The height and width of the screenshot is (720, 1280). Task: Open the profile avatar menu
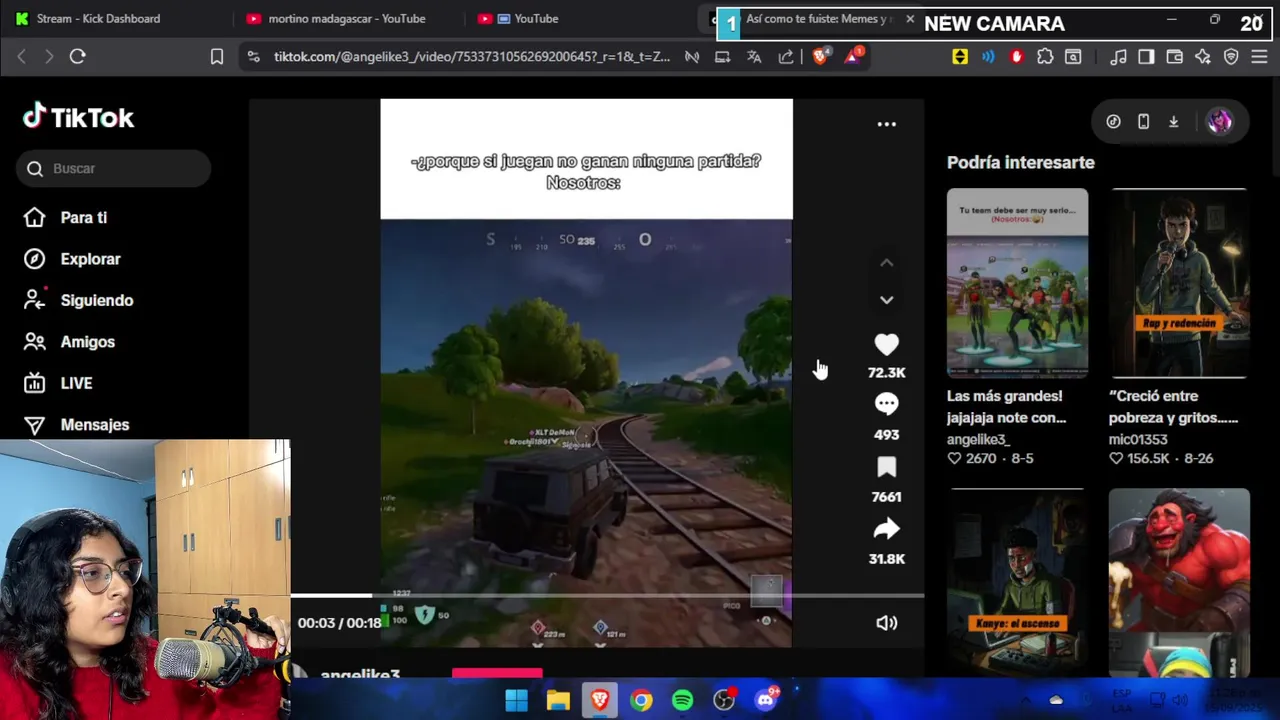click(x=1219, y=121)
